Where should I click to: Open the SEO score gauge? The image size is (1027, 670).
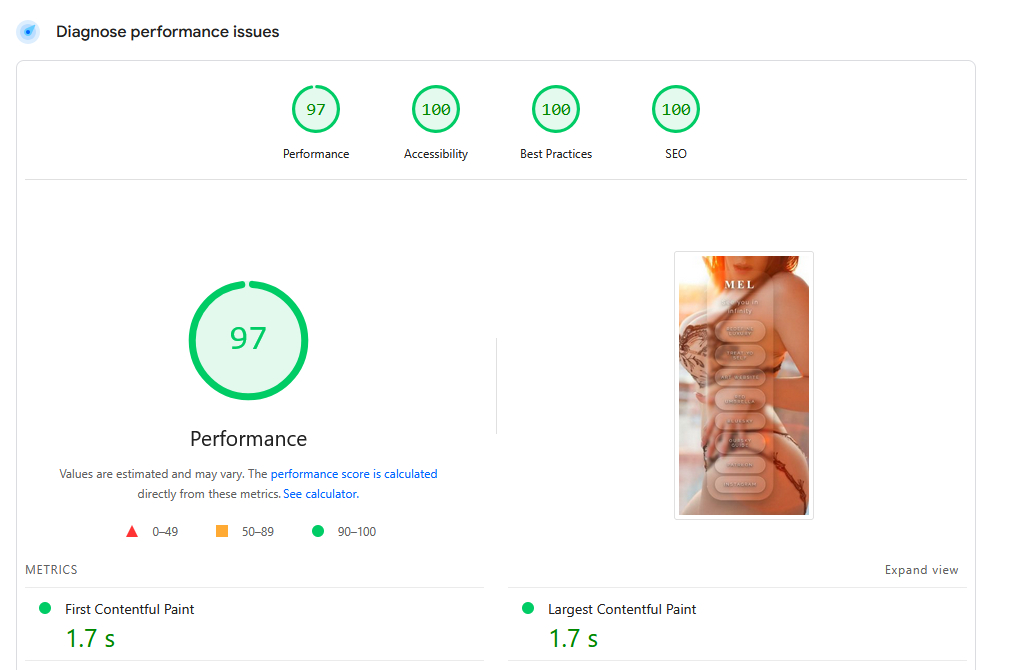pos(676,110)
